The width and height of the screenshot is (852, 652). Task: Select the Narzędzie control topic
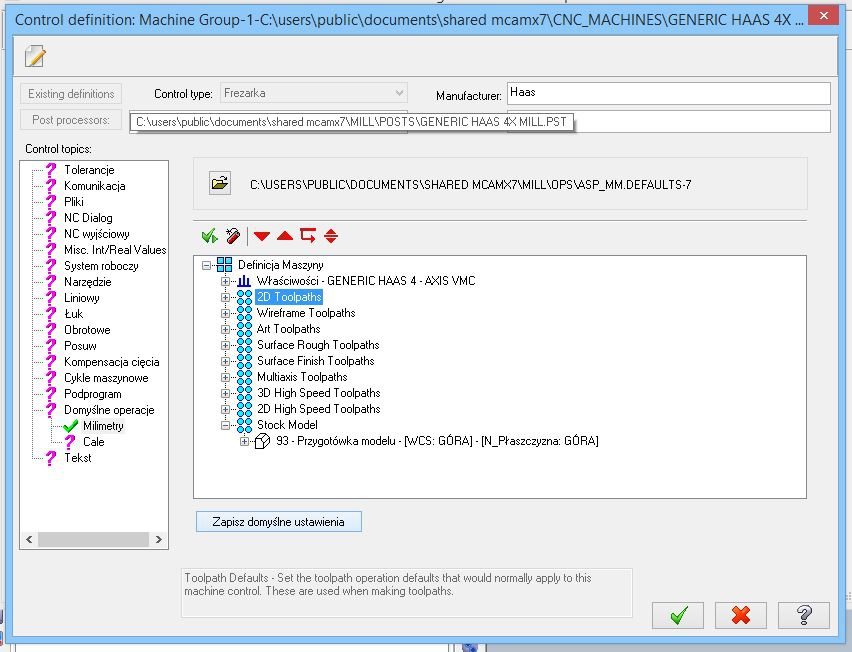click(x=87, y=282)
